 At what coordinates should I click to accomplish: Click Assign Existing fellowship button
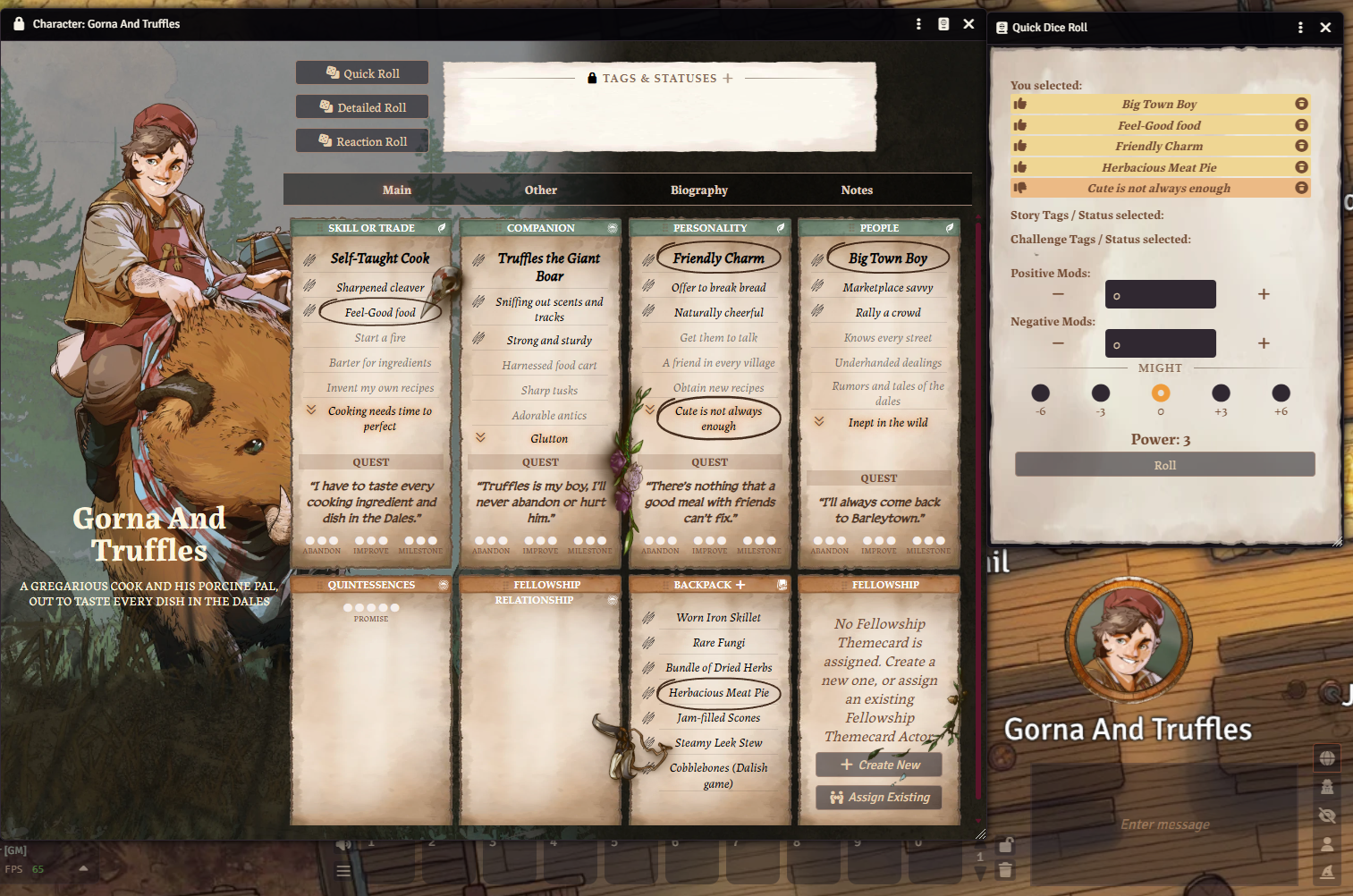click(x=879, y=797)
